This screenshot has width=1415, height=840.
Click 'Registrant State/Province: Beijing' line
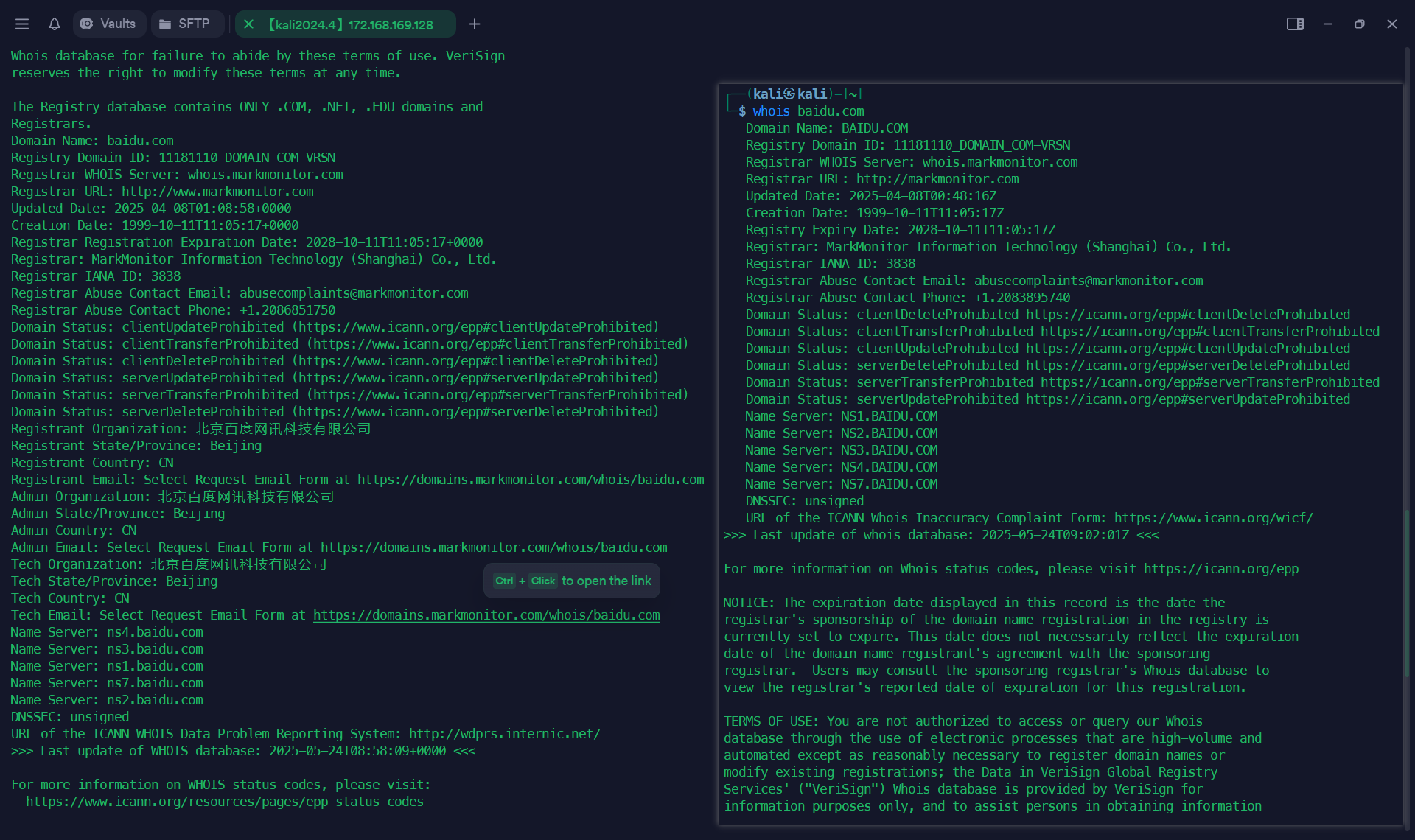pos(136,446)
